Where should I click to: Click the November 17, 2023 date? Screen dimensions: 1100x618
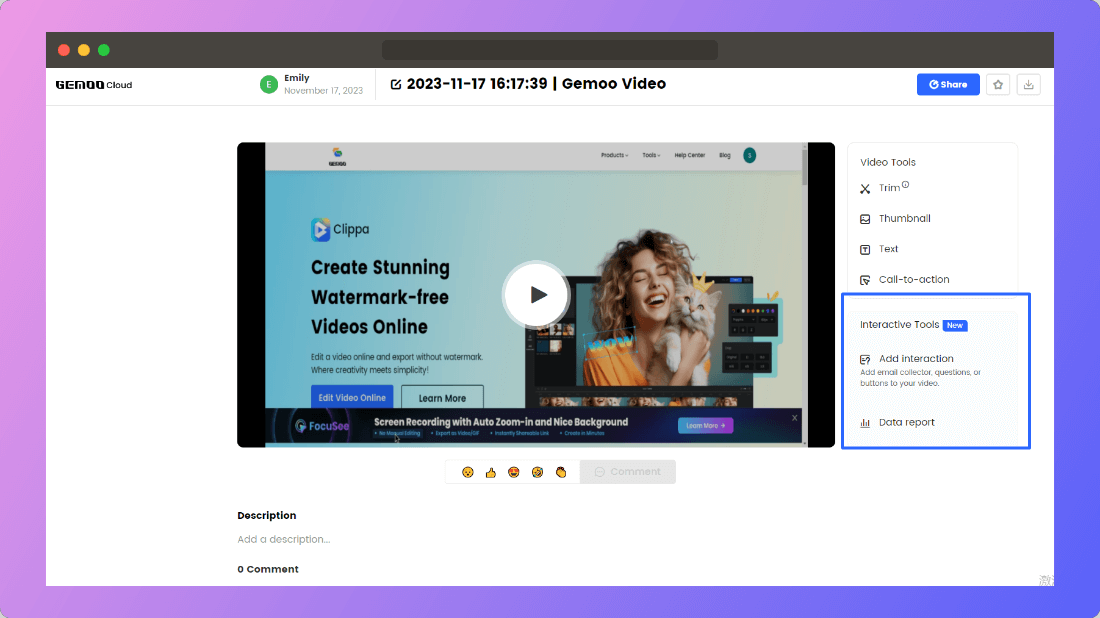pos(323,90)
